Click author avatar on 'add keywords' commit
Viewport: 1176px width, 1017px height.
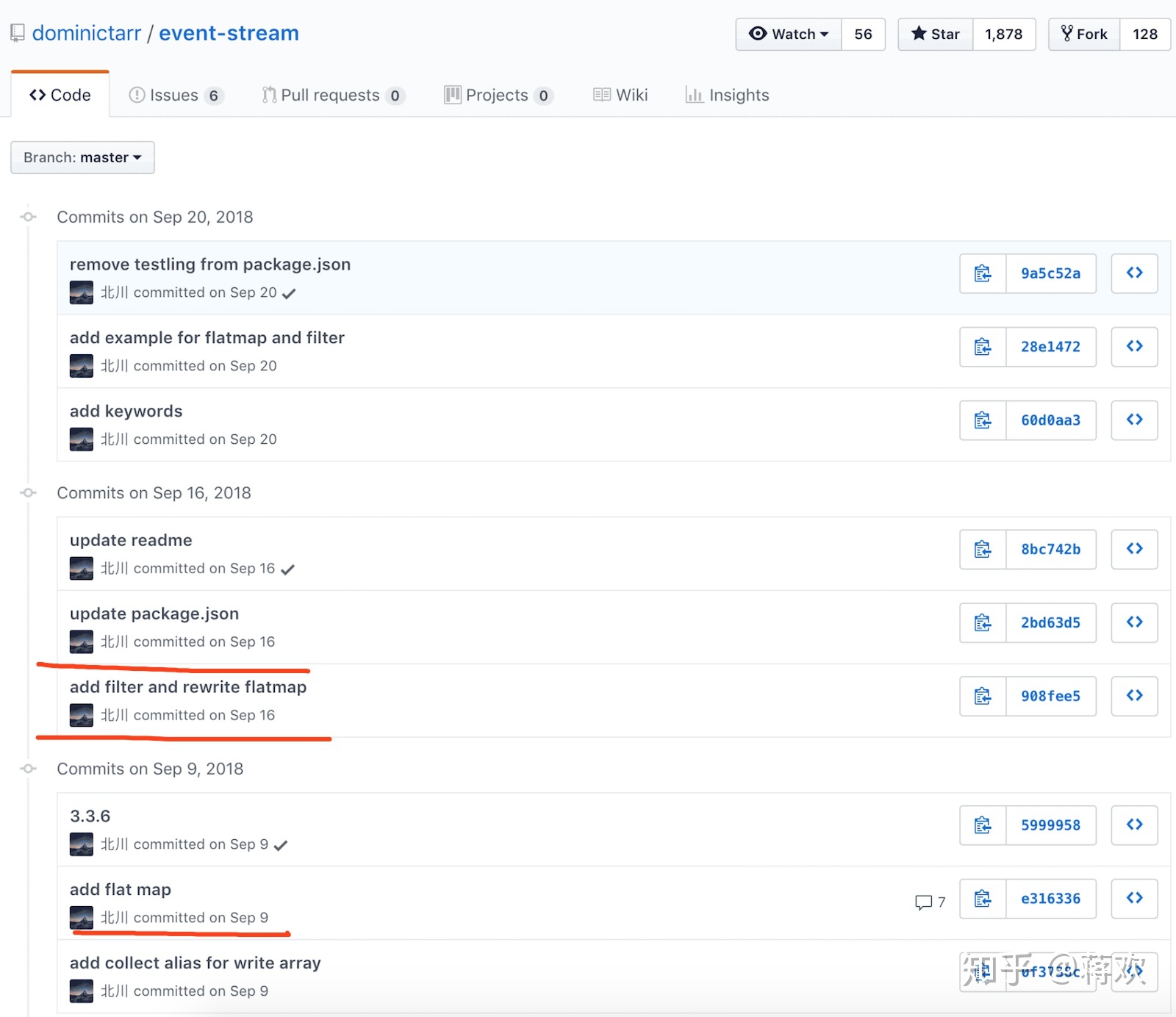82,439
